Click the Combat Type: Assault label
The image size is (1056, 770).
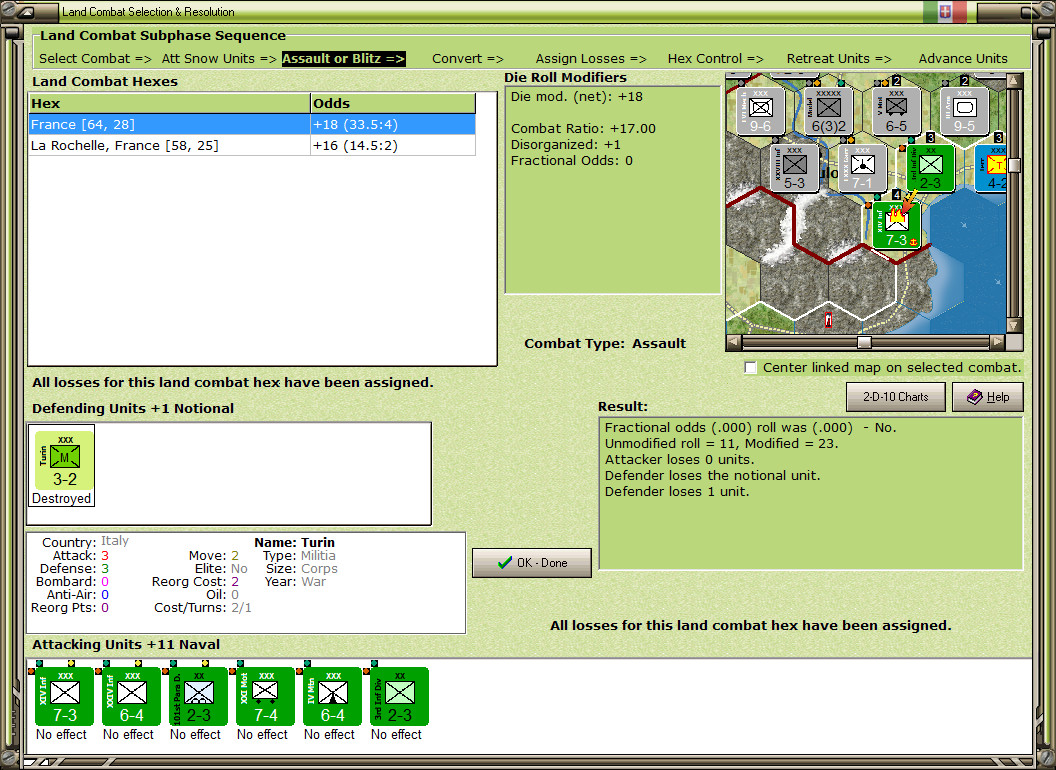click(605, 344)
